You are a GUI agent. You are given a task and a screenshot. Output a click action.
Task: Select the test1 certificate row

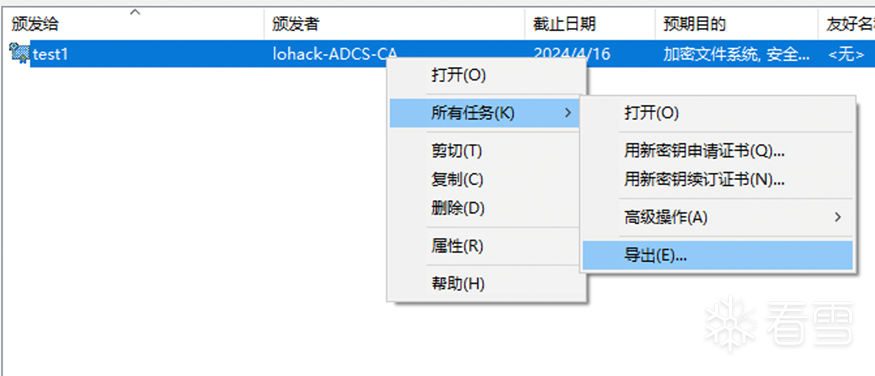[x=439, y=54]
